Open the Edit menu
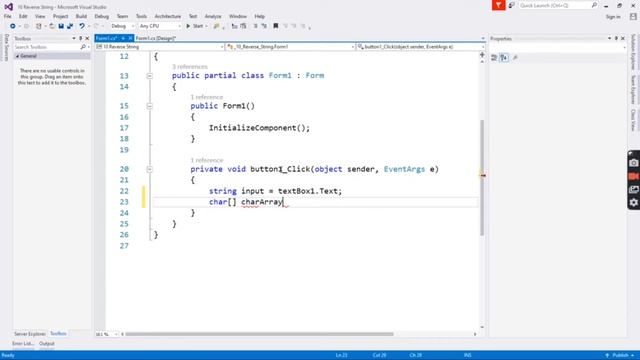The width and height of the screenshot is (640, 360). tap(23, 16)
